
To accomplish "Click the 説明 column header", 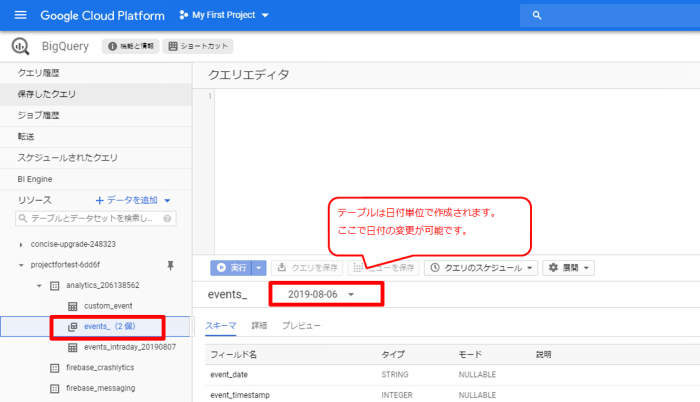I will (543, 355).
